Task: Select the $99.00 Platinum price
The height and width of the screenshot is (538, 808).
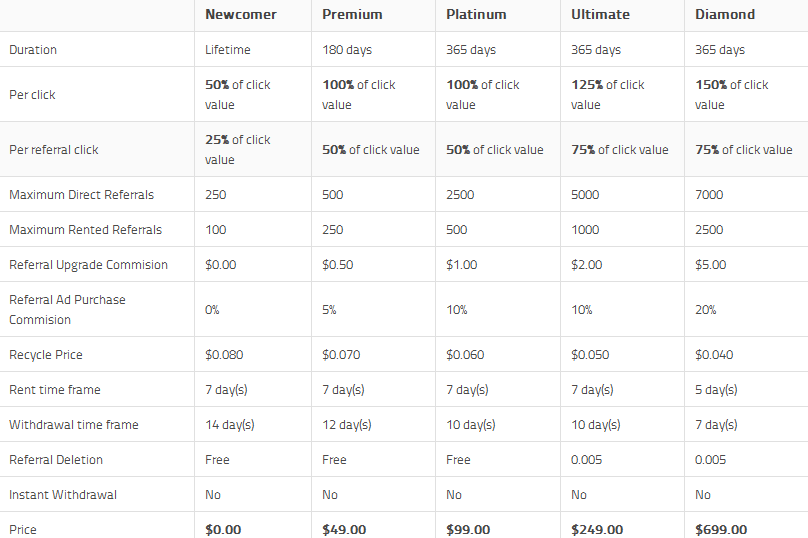Action: pyautogui.click(x=468, y=530)
